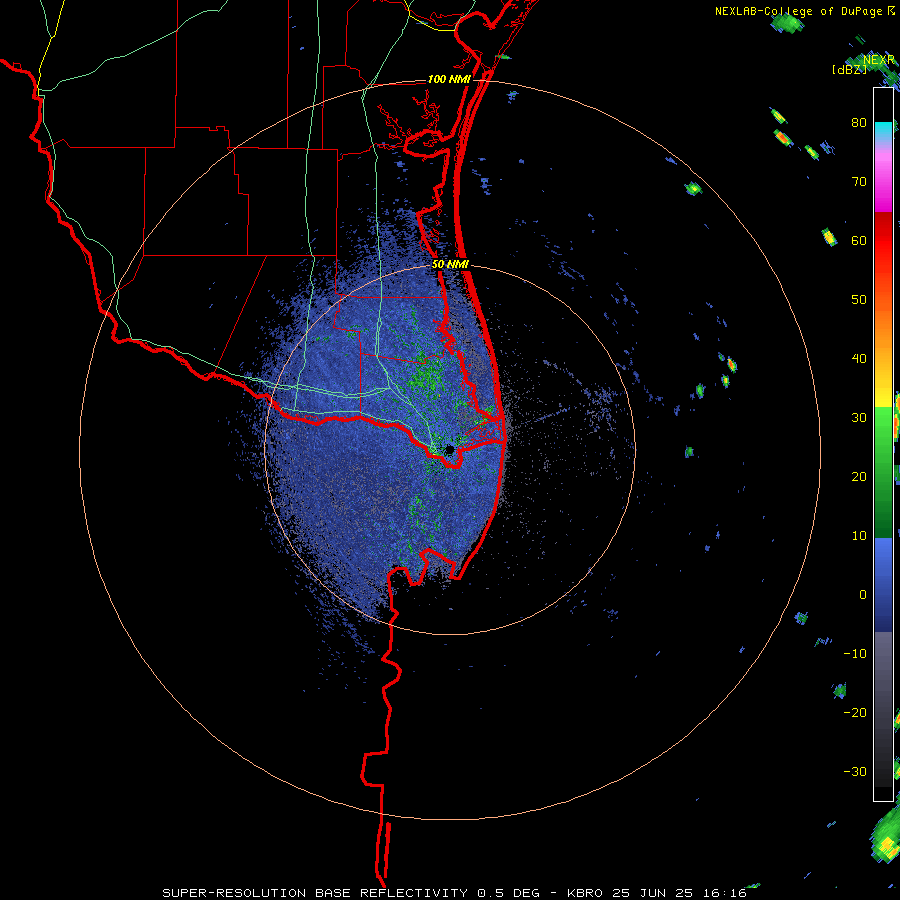
Task: Pick the red segment of the color bar
Action: [x=883, y=241]
